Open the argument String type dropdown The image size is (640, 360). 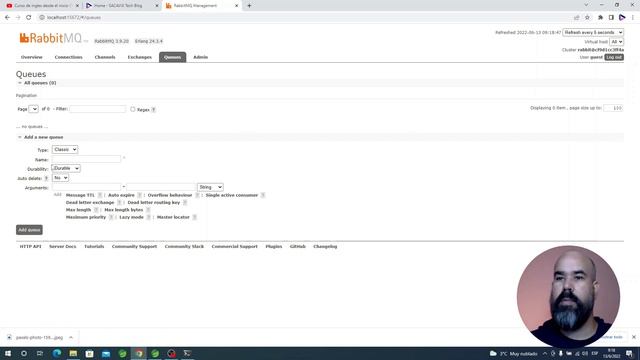click(210, 187)
